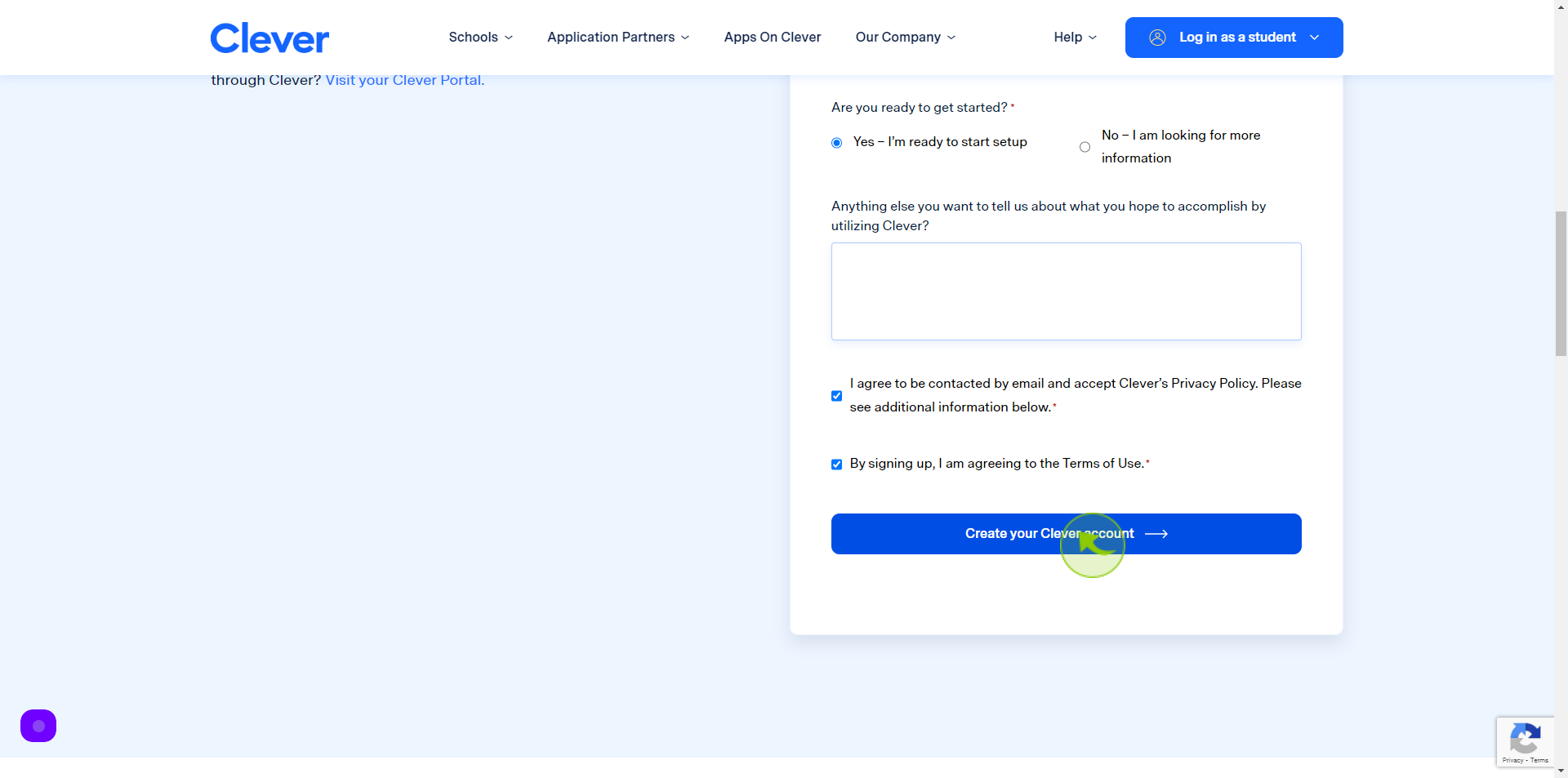The width and height of the screenshot is (1568, 778).
Task: Open reCAPTCHA Privacy link
Action: 1512,761
